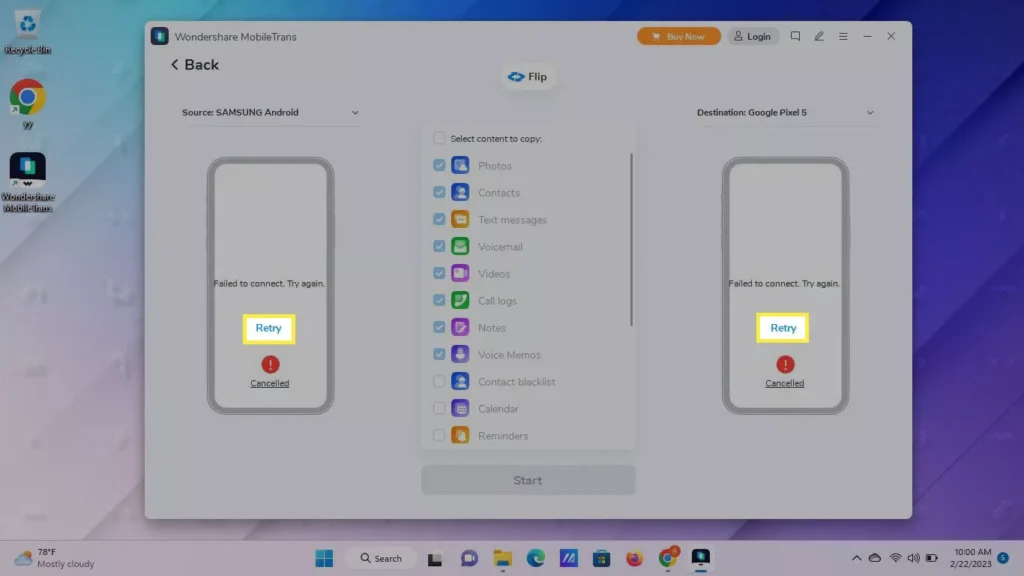Uncheck the Contacts checkbox

(x=439, y=193)
